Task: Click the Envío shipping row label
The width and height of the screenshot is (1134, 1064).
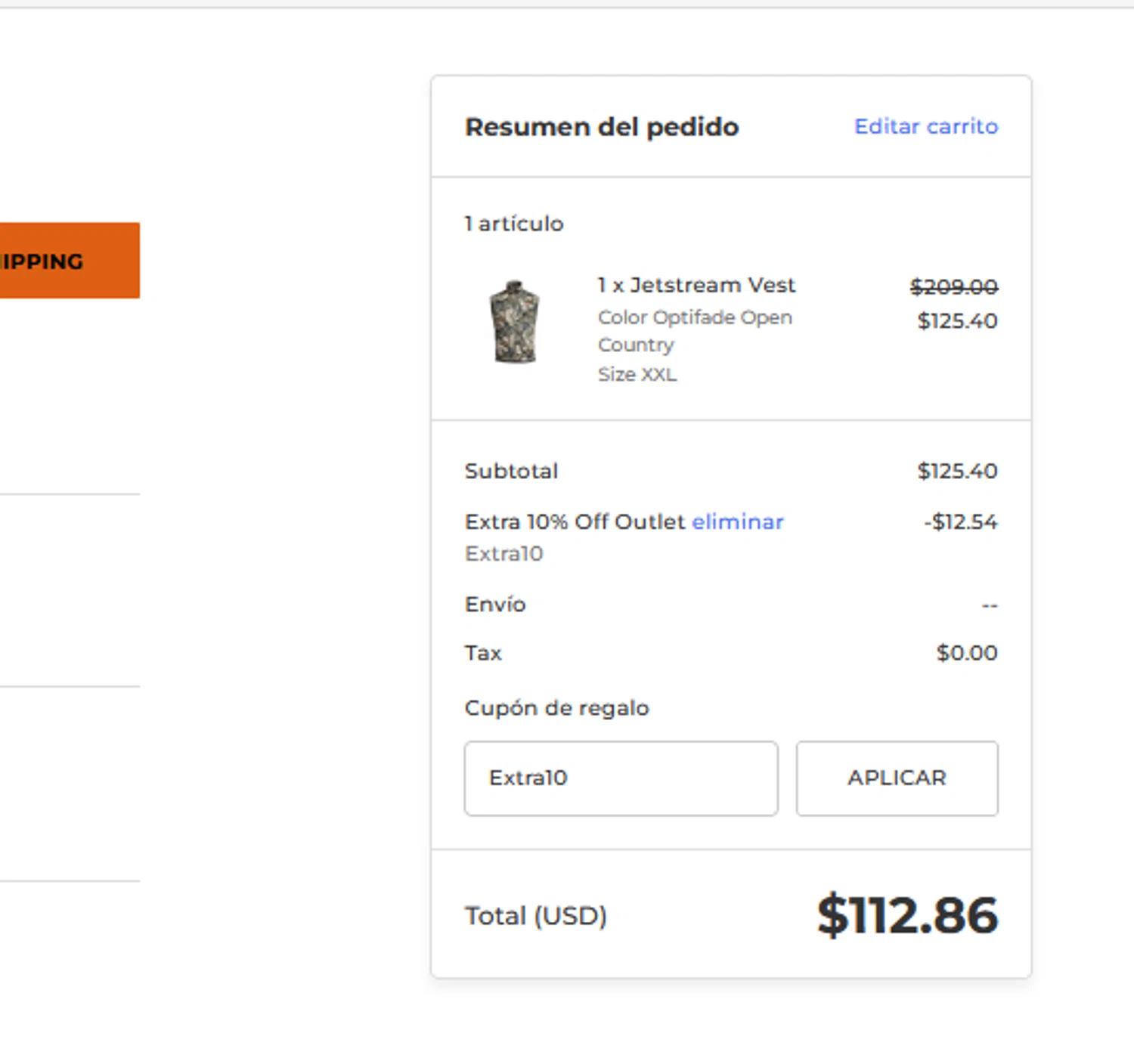Action: coord(495,605)
